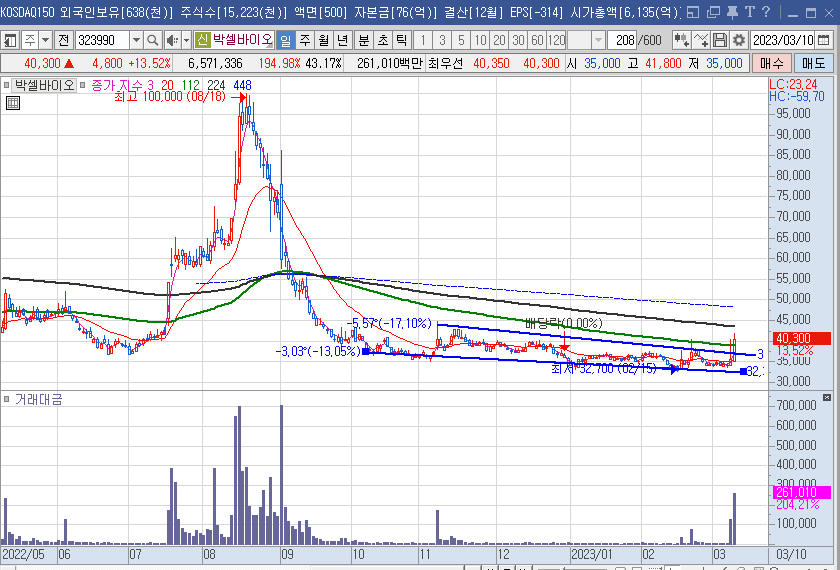Viewport: 840px width, 570px height.
Task: Click the add candlestick chart icon
Action: [681, 40]
